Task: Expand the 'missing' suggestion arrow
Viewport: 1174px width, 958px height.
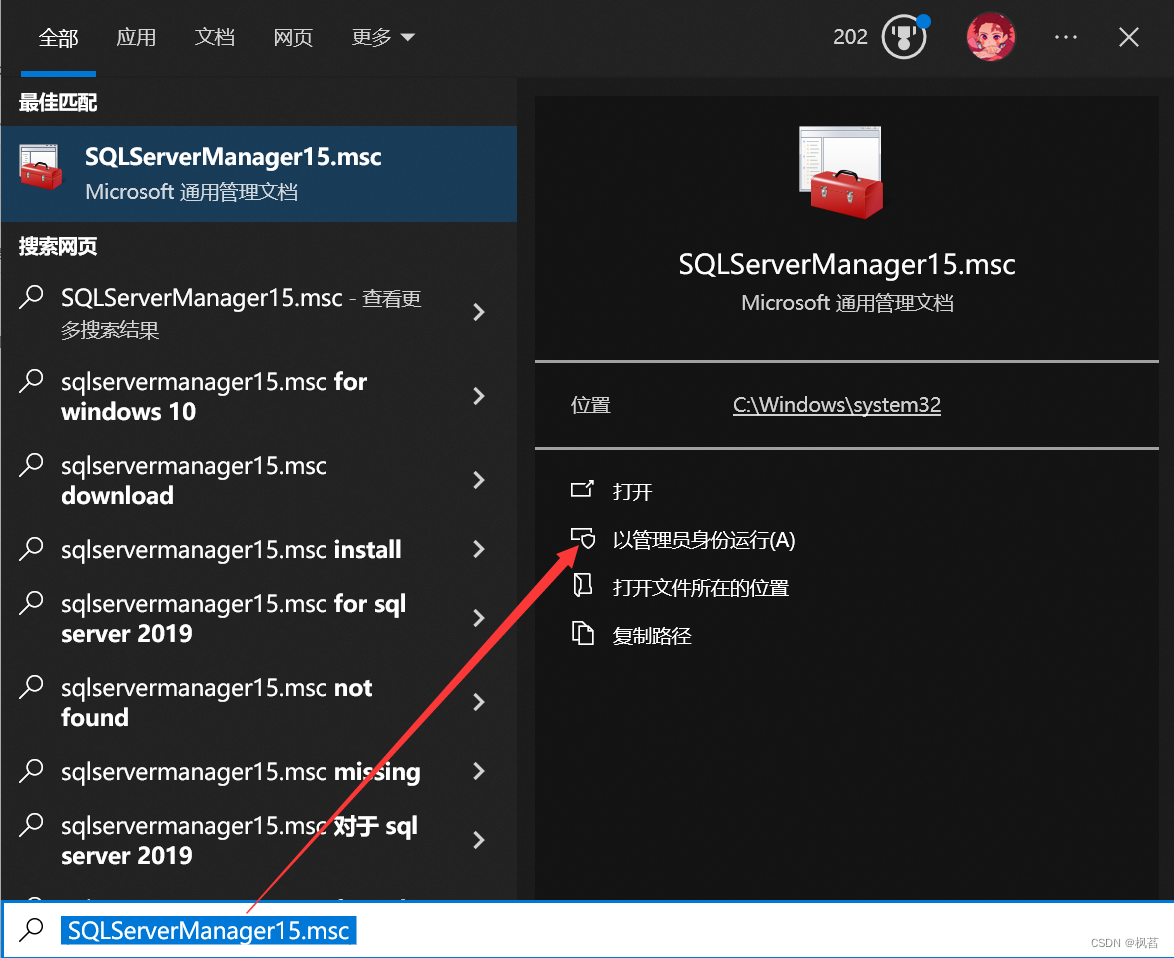Action: point(479,771)
